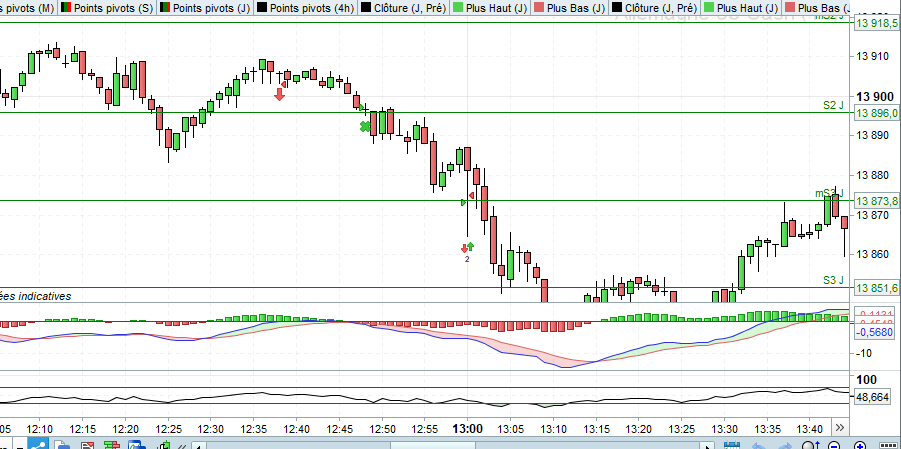The height and width of the screenshot is (449, 901).
Task: Select the first Clôture (J, Pré) tab
Action: pyautogui.click(x=405, y=8)
